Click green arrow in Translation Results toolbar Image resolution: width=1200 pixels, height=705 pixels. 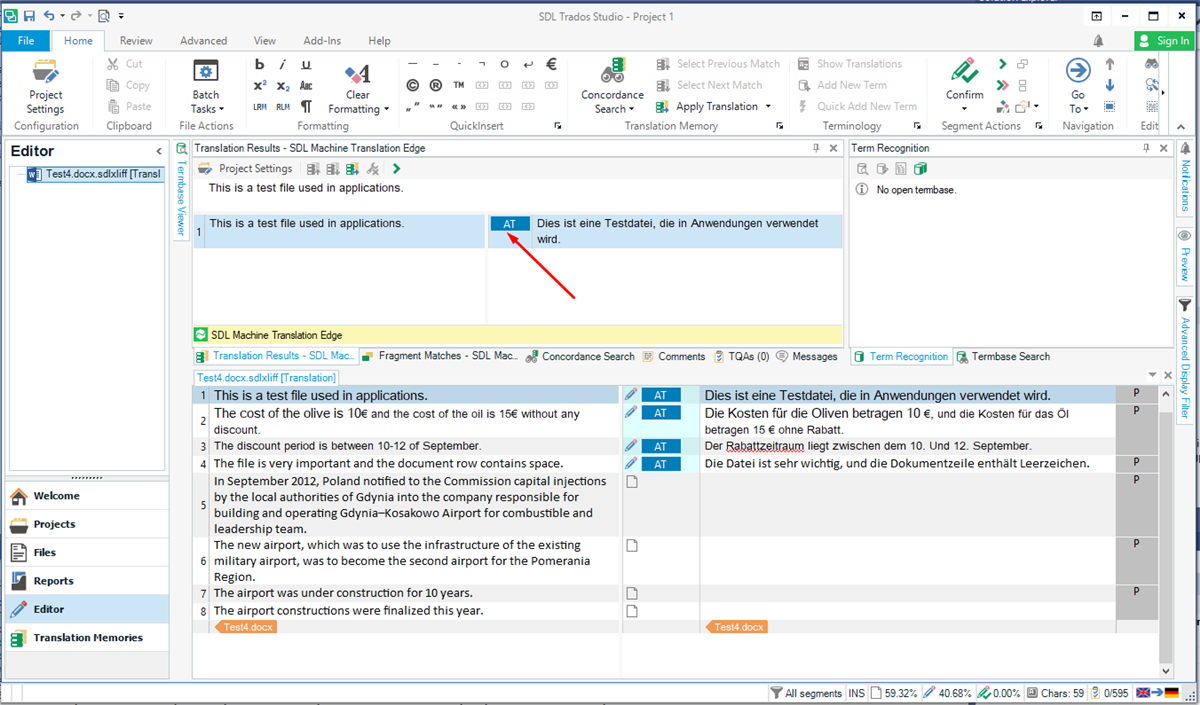(x=397, y=169)
